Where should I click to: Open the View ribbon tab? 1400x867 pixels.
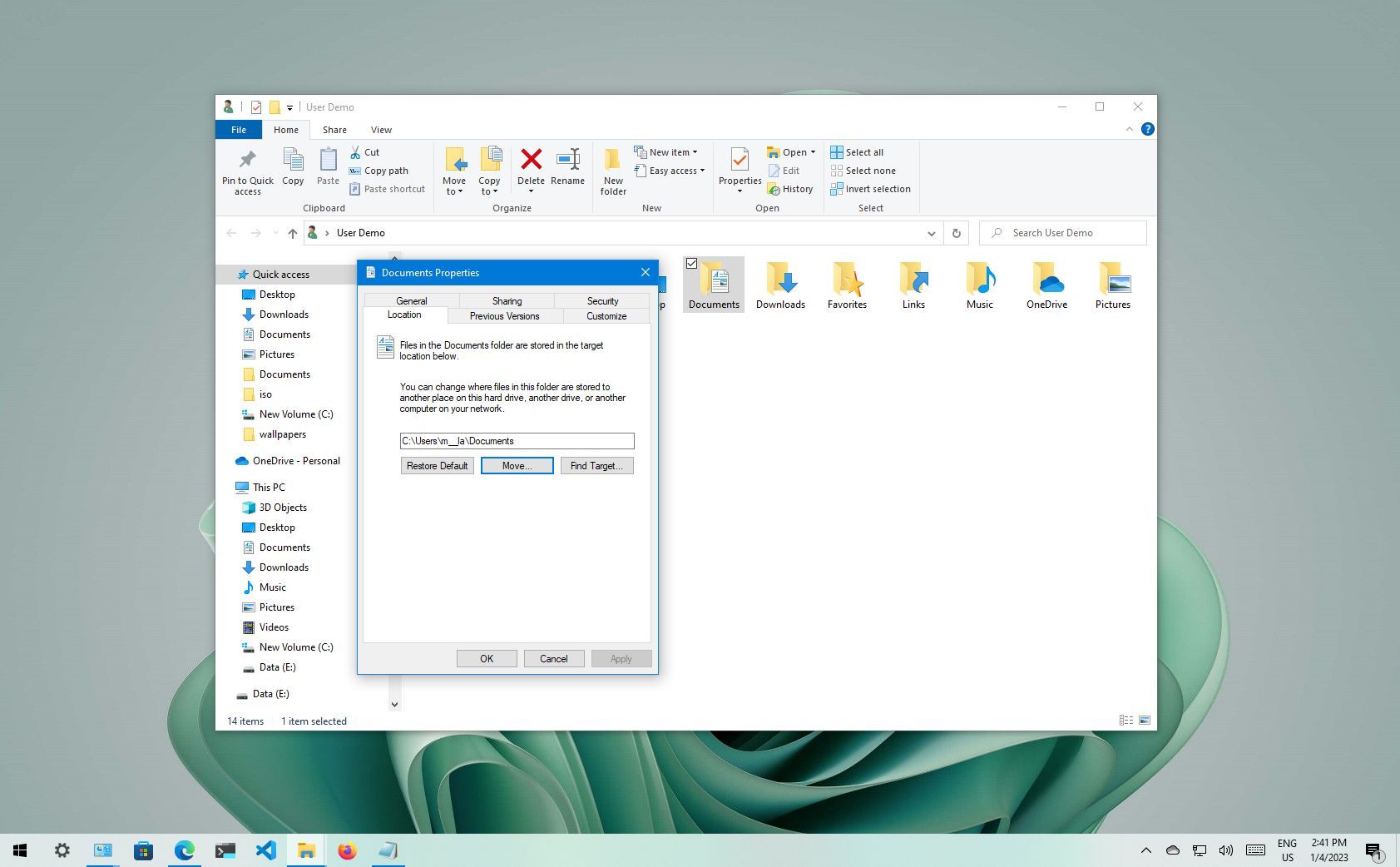click(x=381, y=129)
